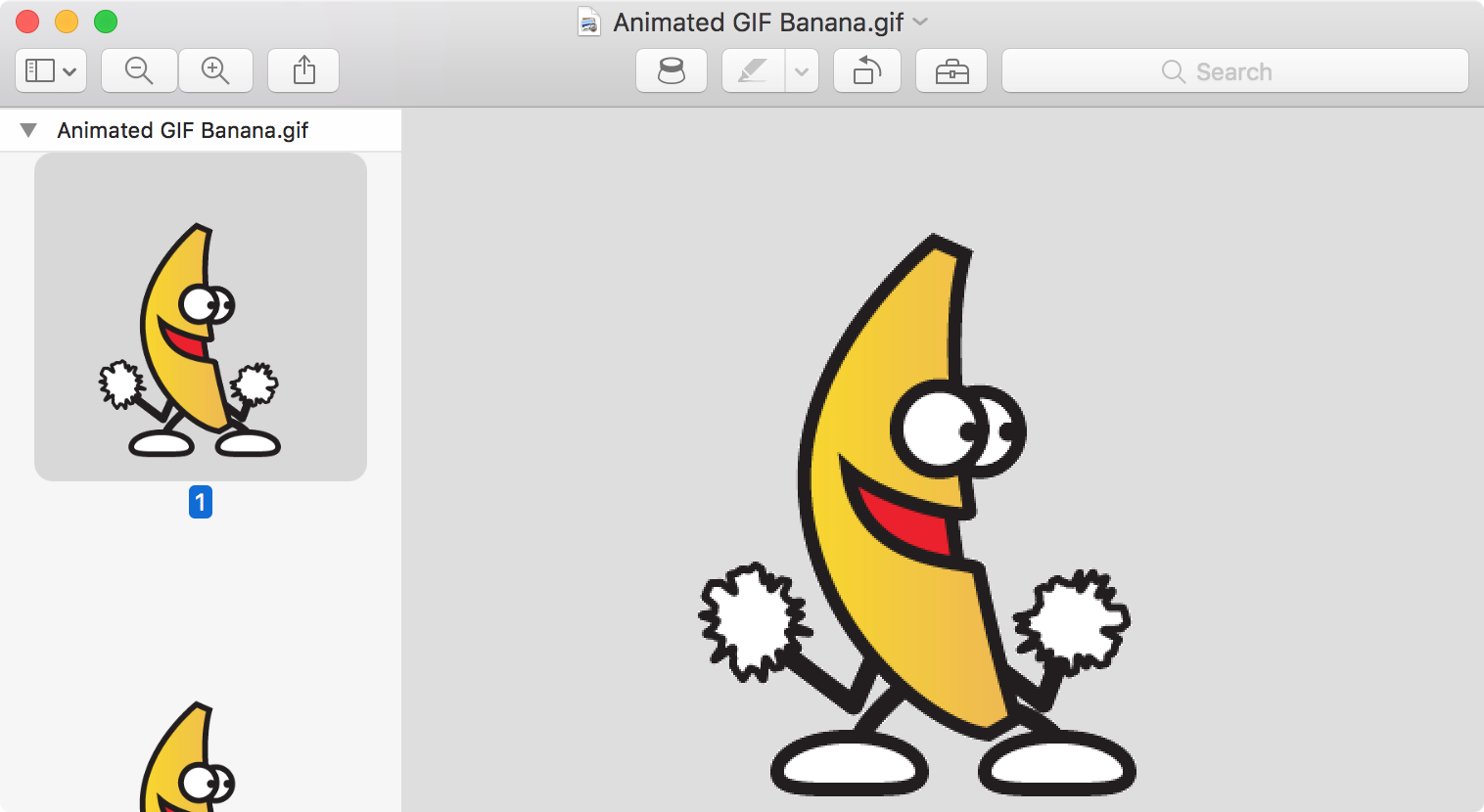Image resolution: width=1484 pixels, height=812 pixels.
Task: Click the green full screen window button
Action: coord(106,21)
